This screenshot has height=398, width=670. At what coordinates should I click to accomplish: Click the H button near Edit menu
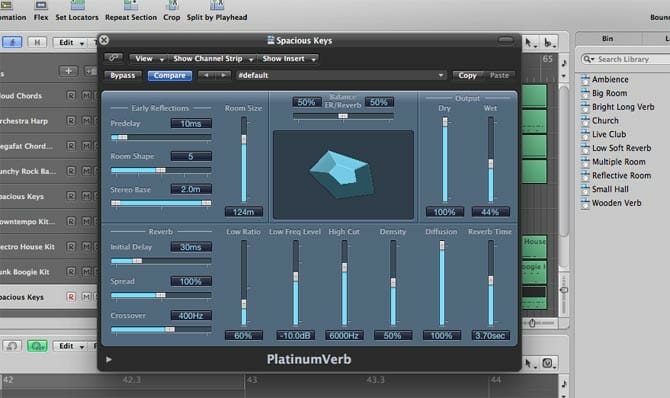point(37,43)
